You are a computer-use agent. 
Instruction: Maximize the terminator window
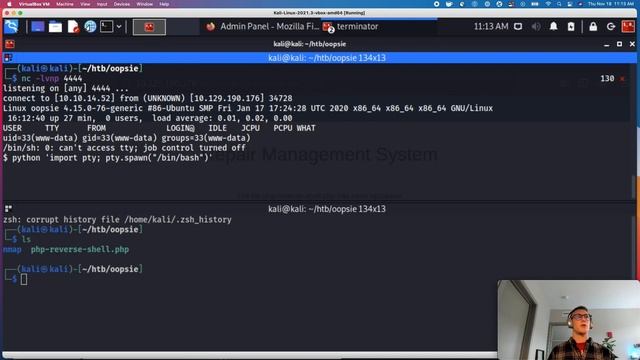click(x=619, y=44)
